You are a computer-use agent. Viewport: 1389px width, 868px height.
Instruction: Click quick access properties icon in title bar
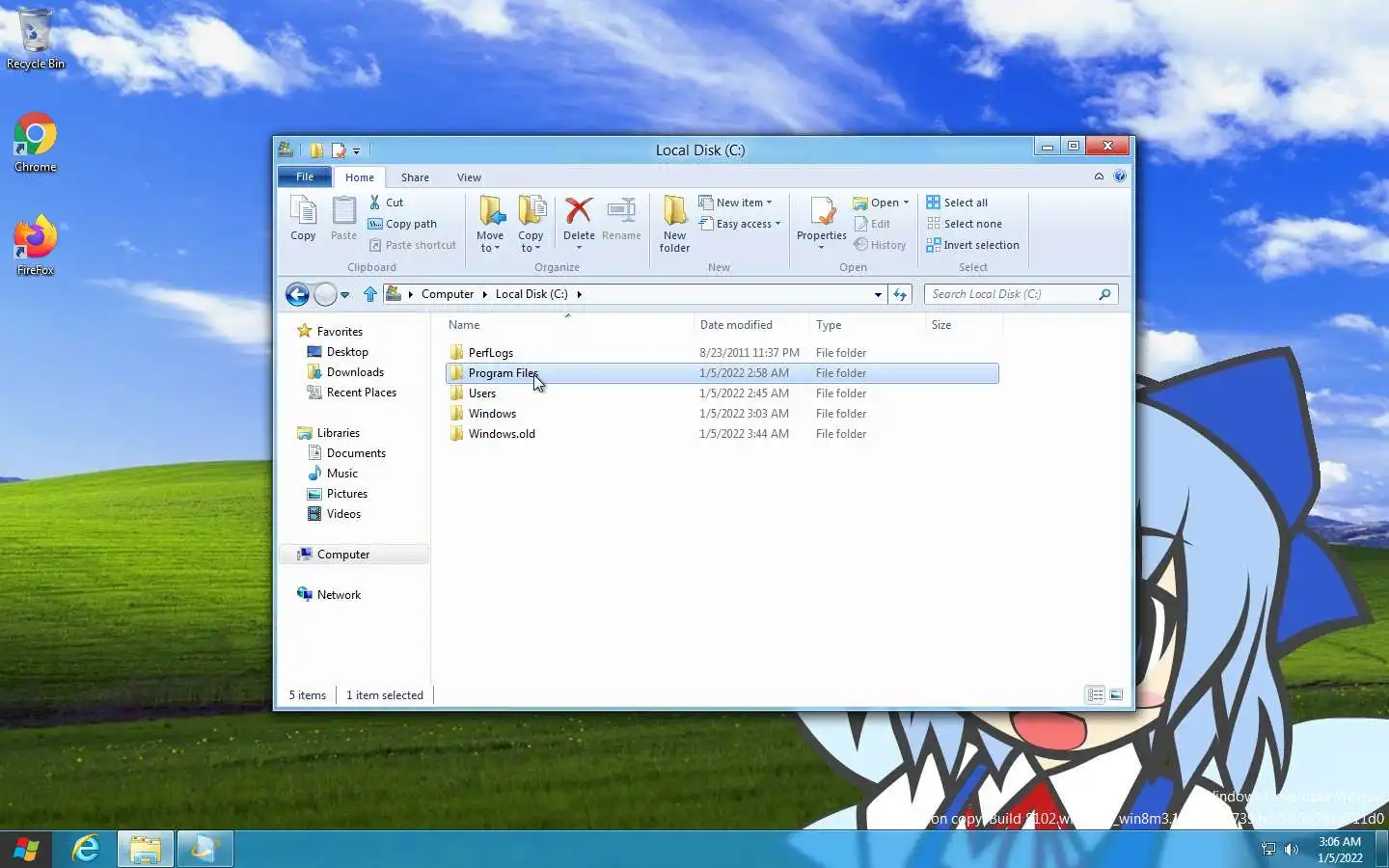(339, 150)
